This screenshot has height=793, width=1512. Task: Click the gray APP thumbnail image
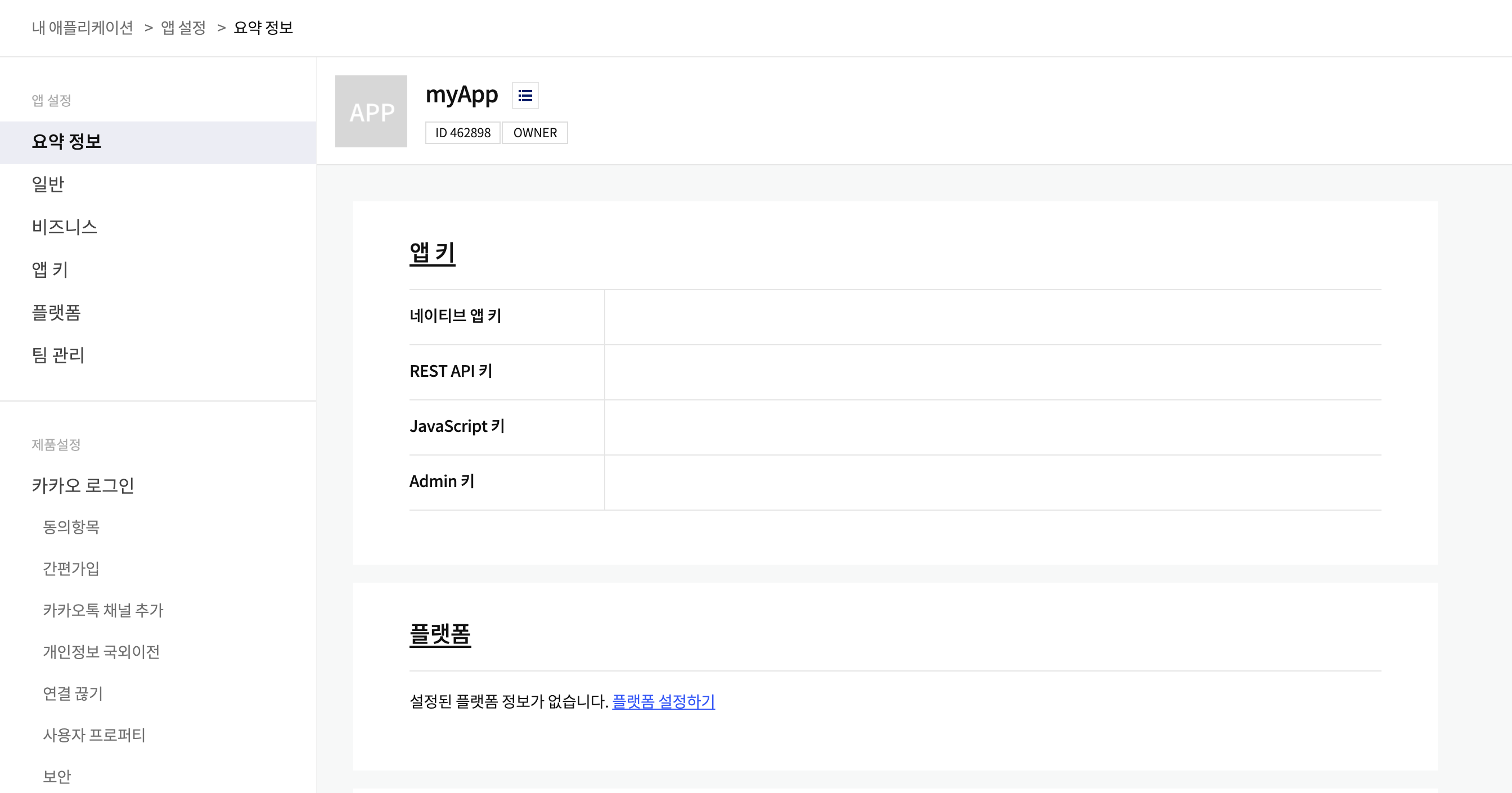371,111
